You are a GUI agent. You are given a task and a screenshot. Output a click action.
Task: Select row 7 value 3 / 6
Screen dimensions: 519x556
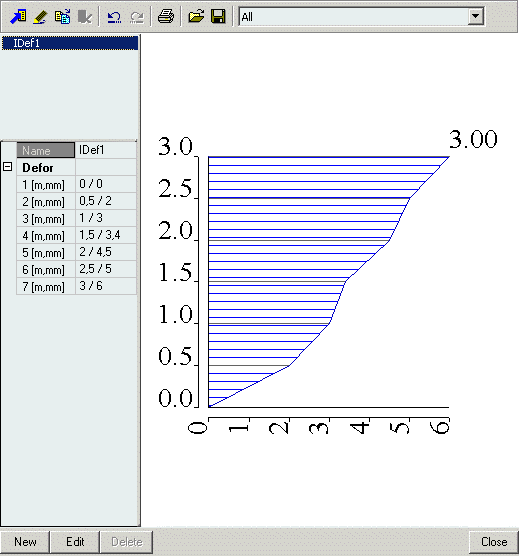[106, 286]
